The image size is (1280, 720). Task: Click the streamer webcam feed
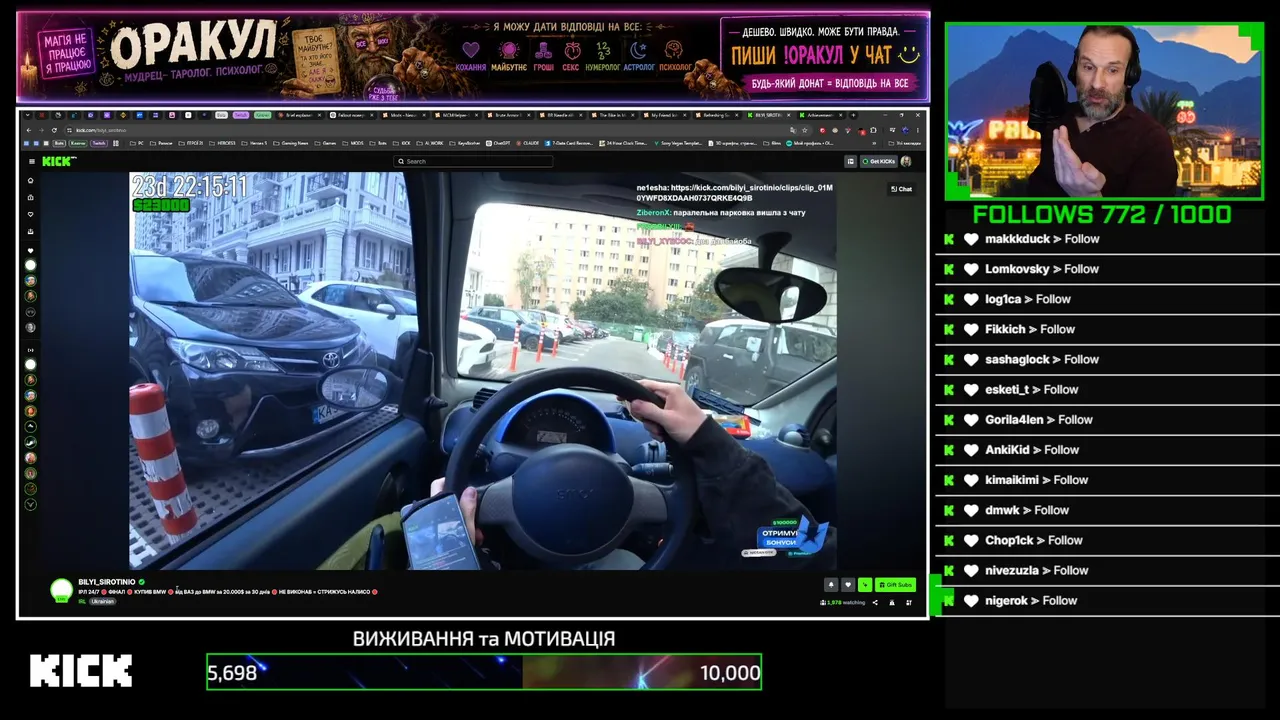(x=1104, y=111)
